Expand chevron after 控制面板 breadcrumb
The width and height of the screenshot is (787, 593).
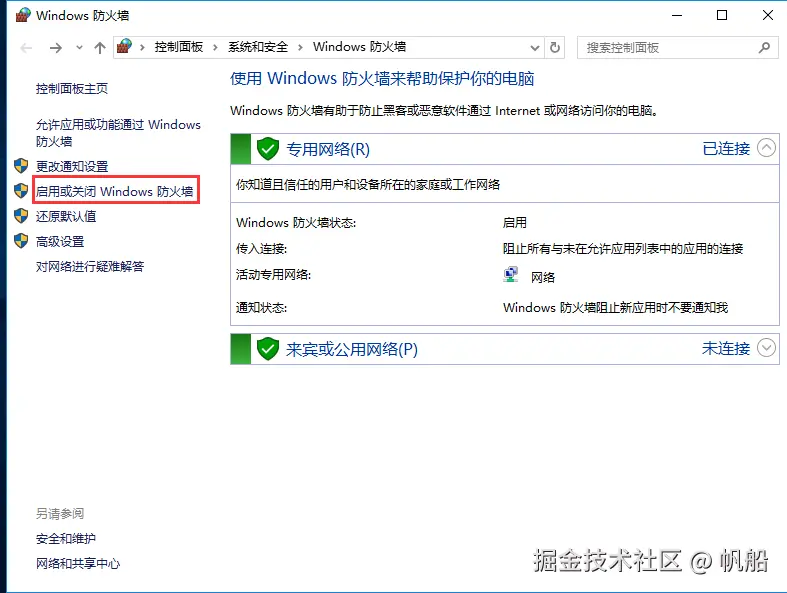click(x=215, y=47)
